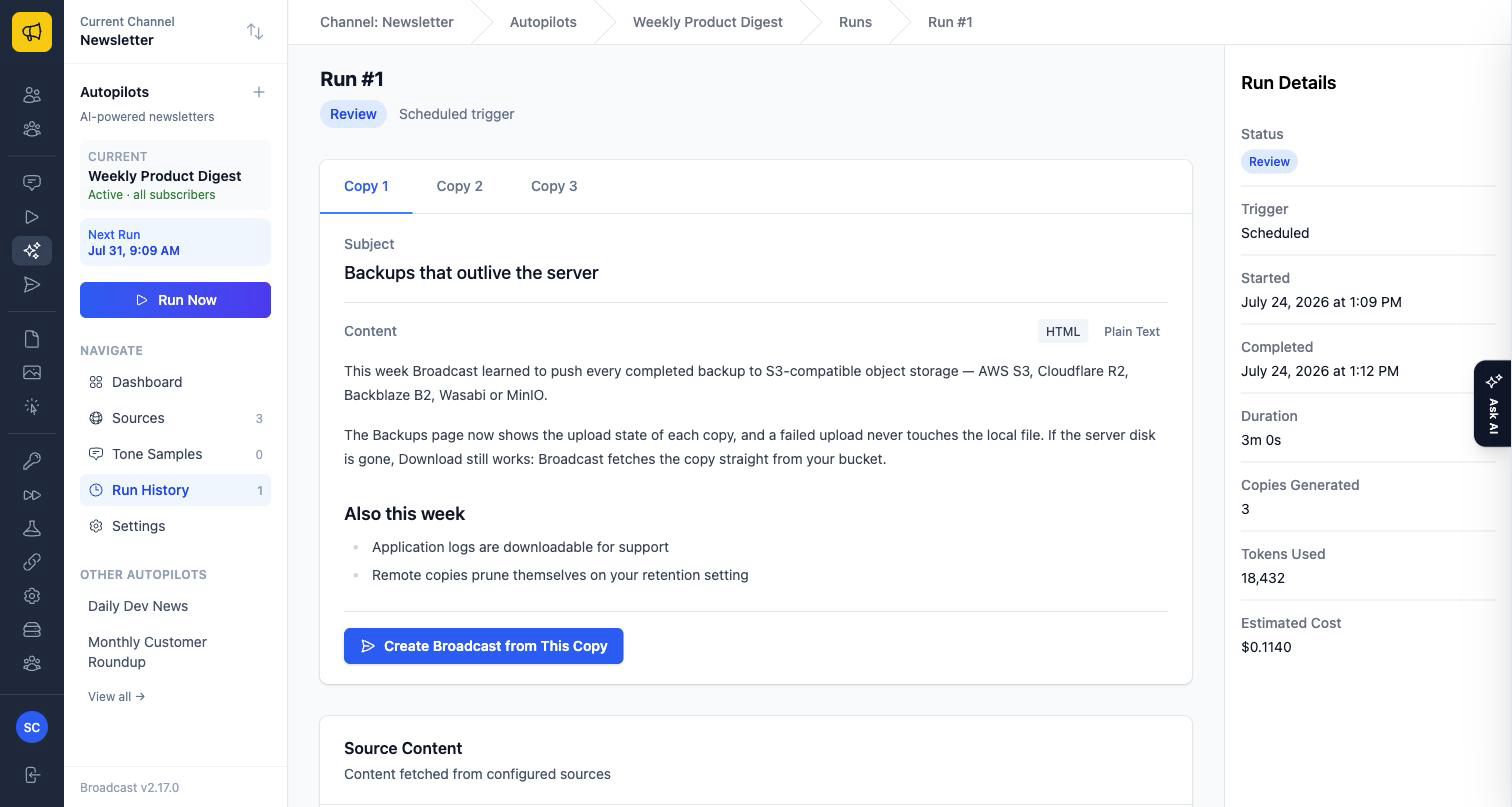Viewport: 1512px width, 807px height.
Task: Open the team group icon near the bottom
Action: coord(32,663)
